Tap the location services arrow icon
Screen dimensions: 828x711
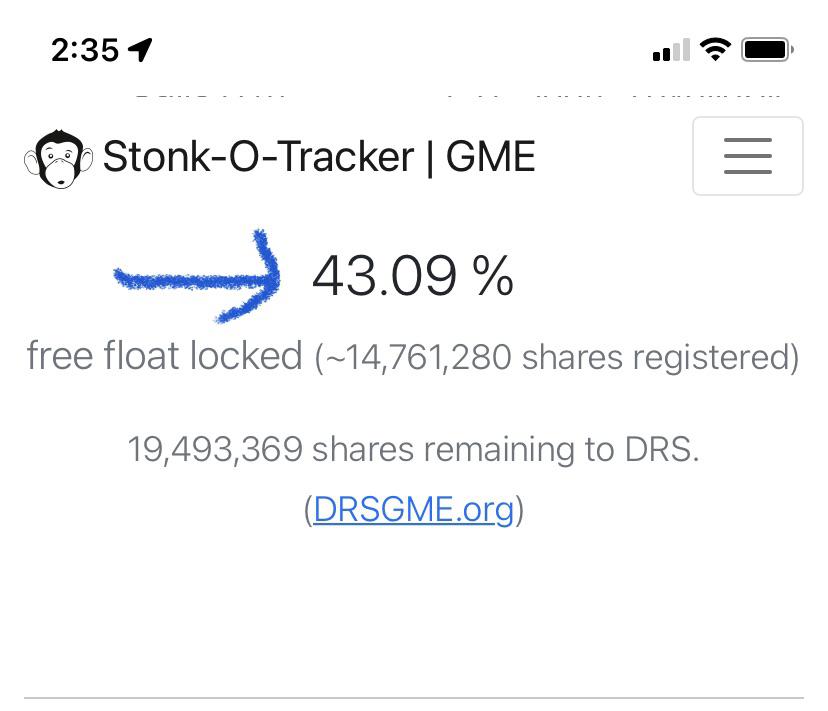(140, 47)
